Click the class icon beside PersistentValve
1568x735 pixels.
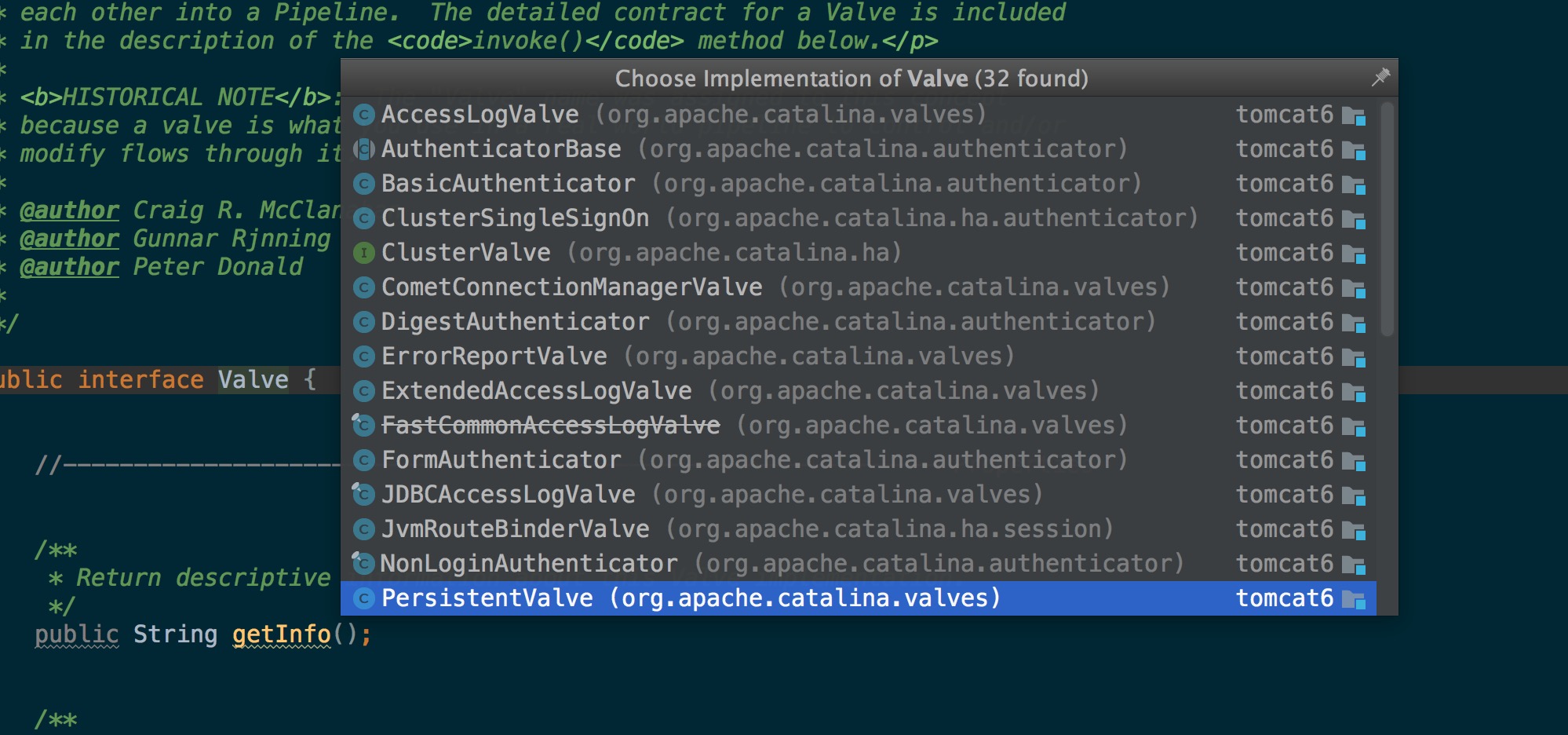363,599
